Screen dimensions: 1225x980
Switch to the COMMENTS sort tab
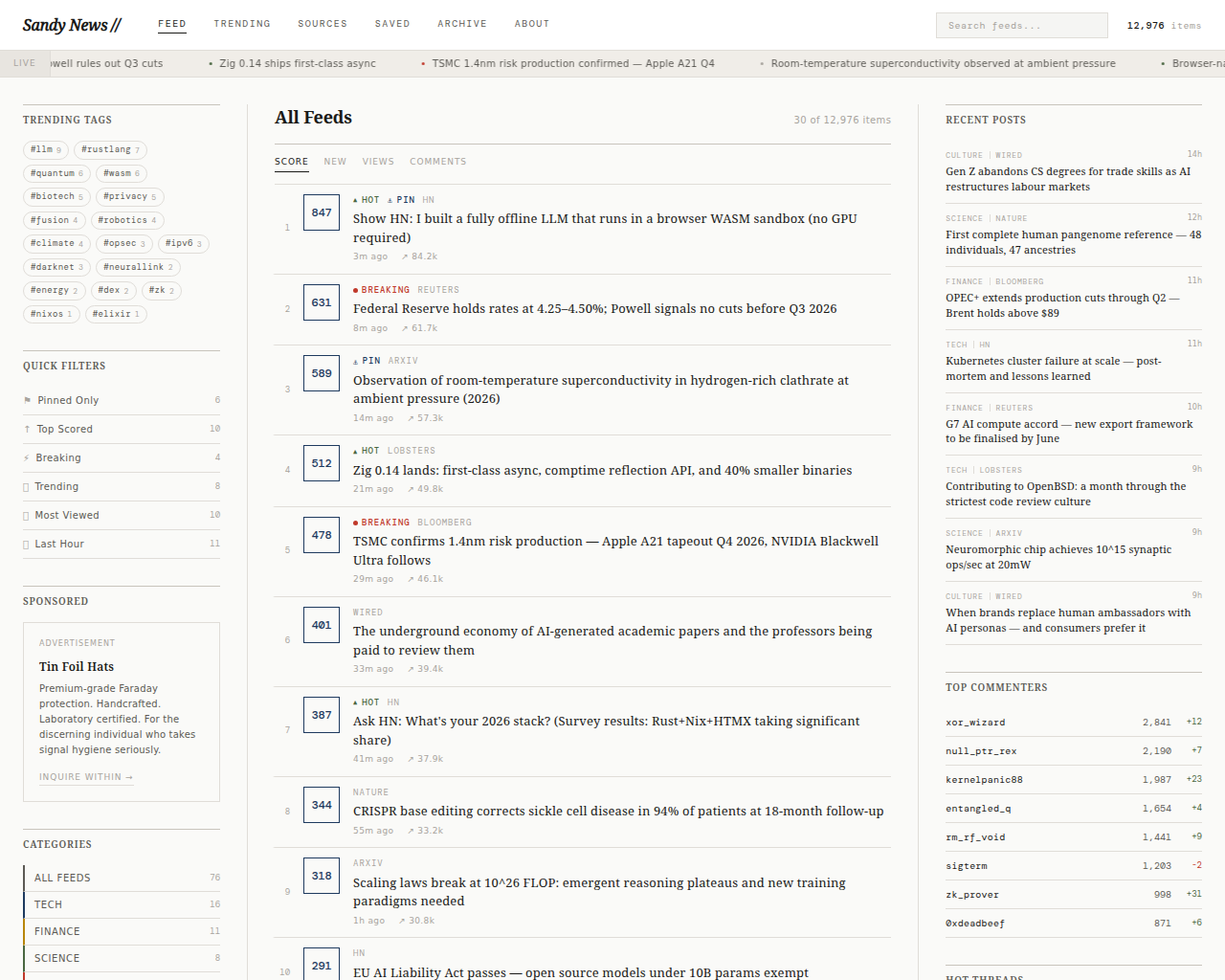click(x=438, y=161)
